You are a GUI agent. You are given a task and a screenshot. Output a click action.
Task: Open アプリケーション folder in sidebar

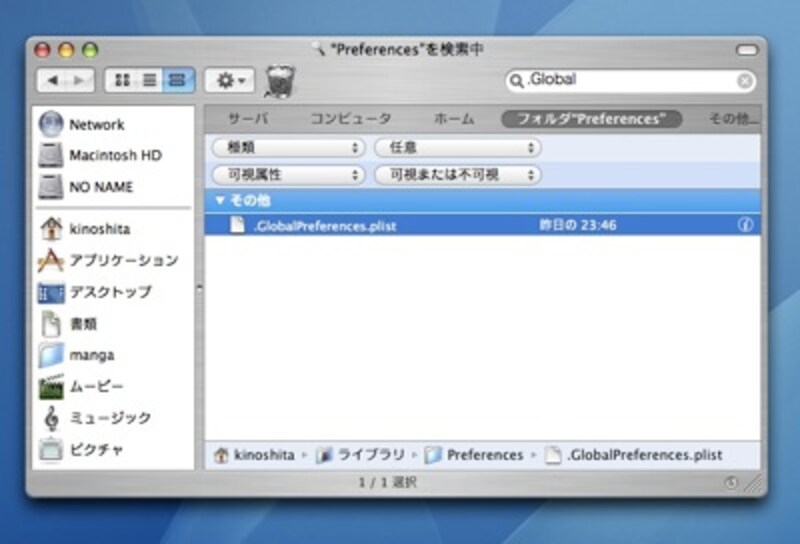[51, 261]
